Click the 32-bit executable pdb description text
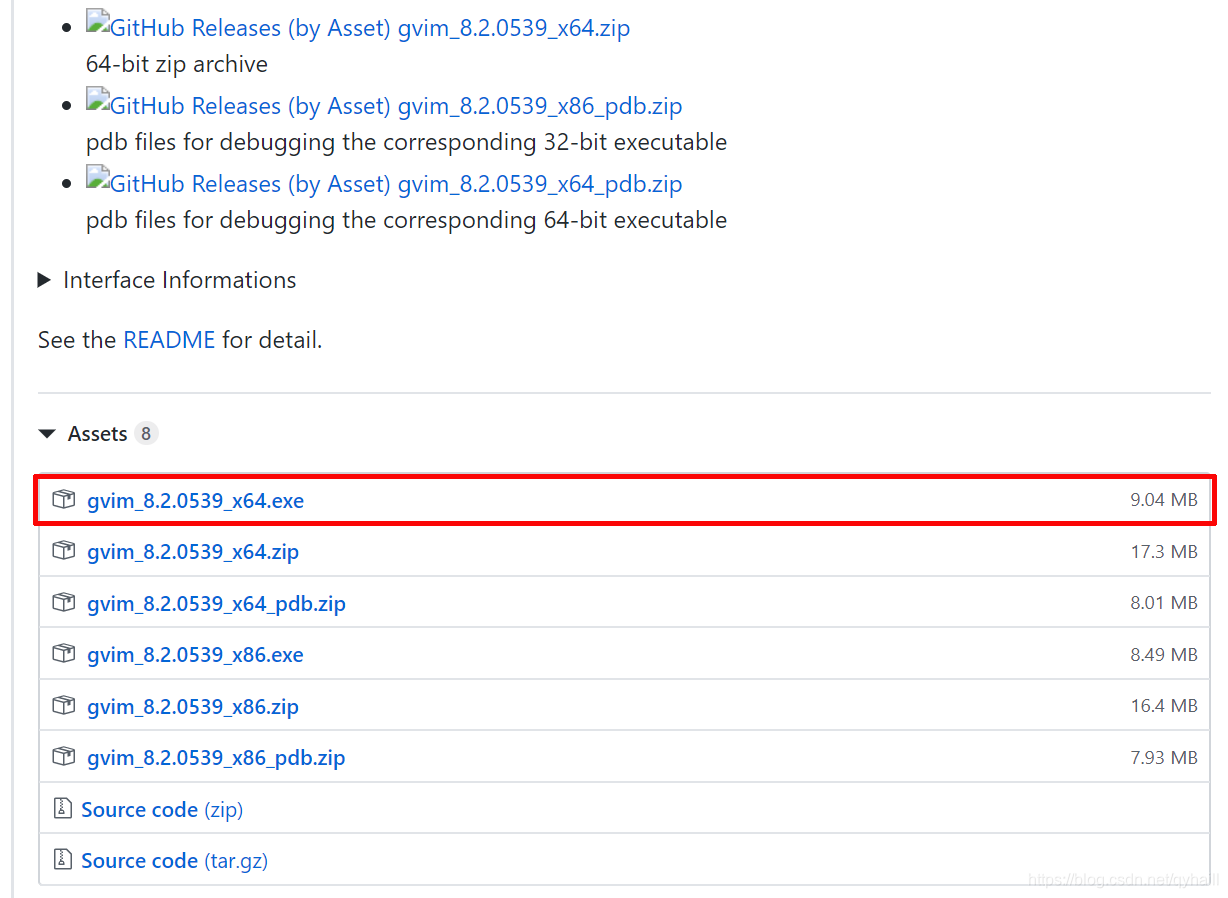The image size is (1228, 898). click(406, 142)
